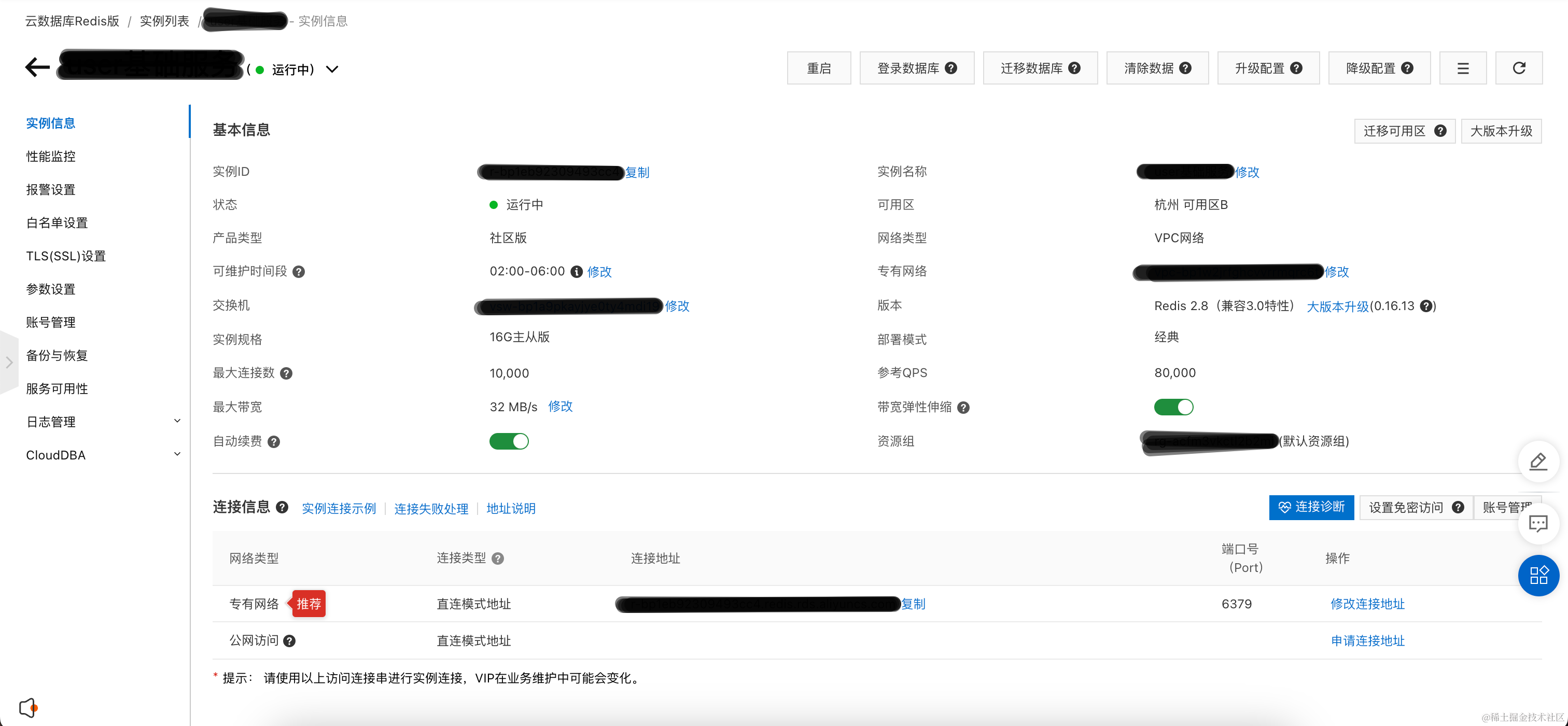Image resolution: width=1568 pixels, height=726 pixels.
Task: Open 白名单设置 in sidebar
Action: pyautogui.click(x=57, y=223)
